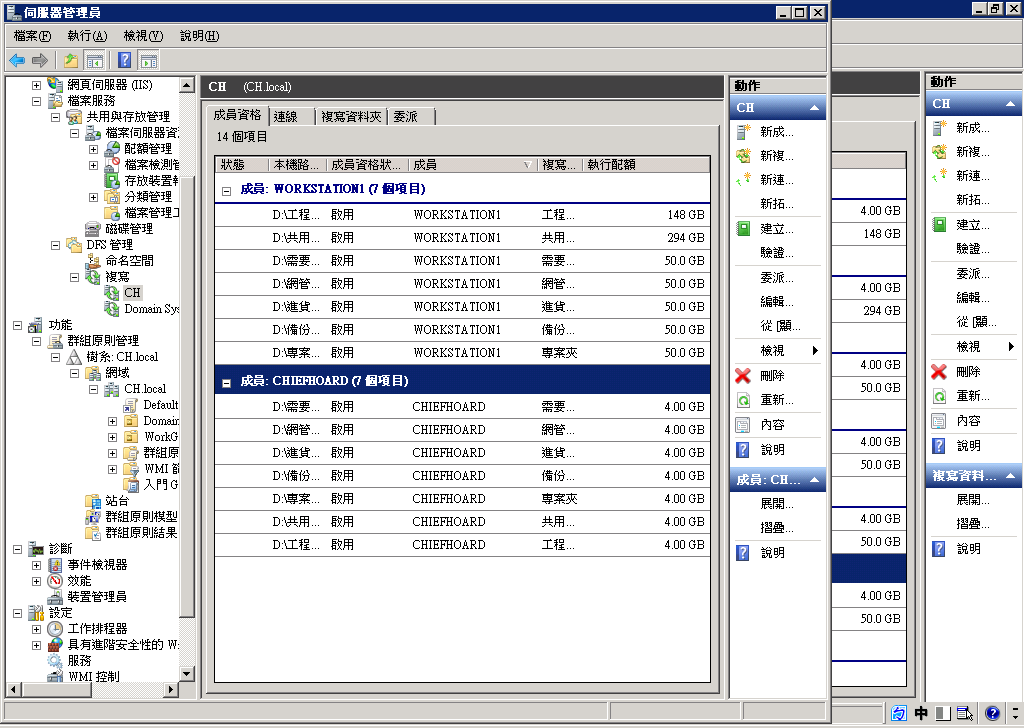The width and height of the screenshot is (1024, 728).
Task: Open the 說明(H) menu
Action: click(199, 36)
